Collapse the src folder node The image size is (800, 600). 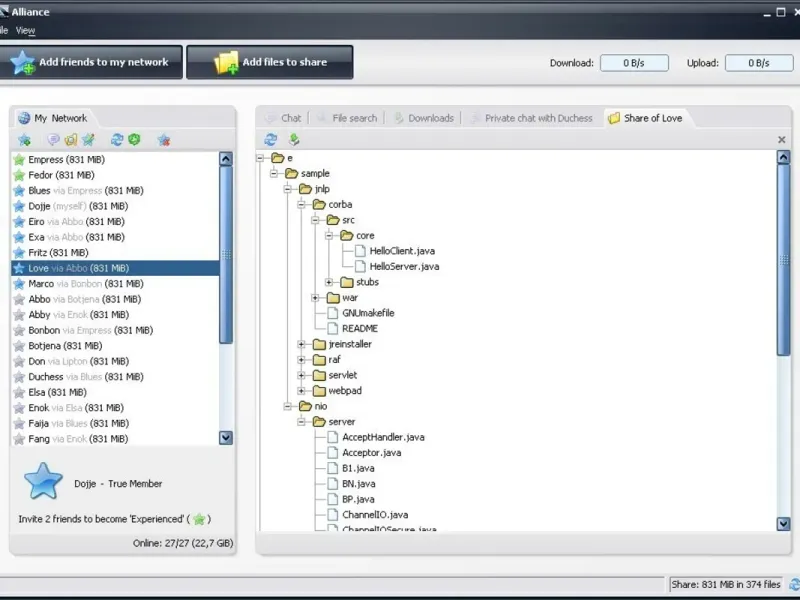point(315,220)
